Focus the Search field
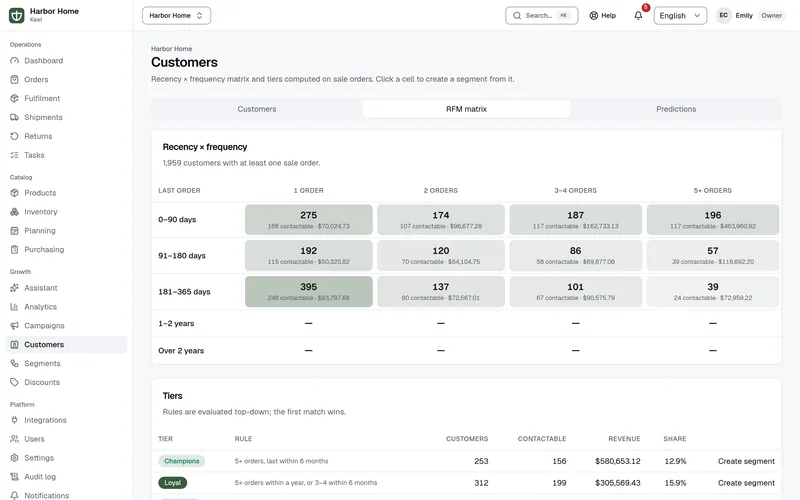800x500 pixels. tap(541, 15)
